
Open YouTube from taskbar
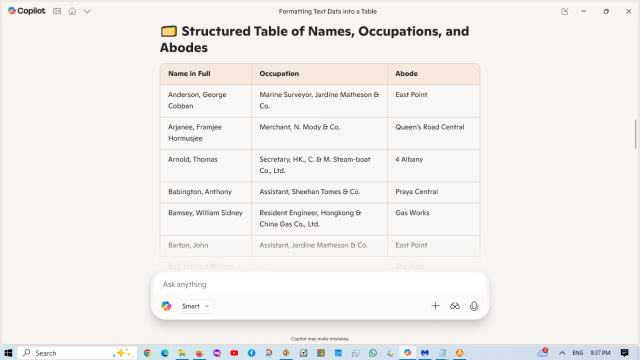(x=234, y=353)
